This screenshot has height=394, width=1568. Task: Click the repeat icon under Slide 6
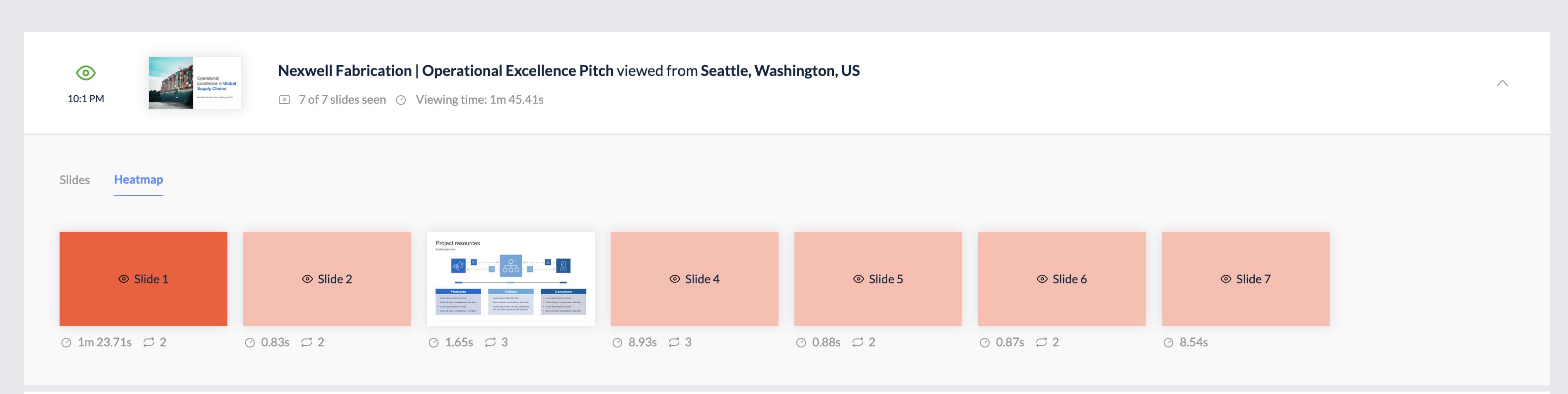1042,342
